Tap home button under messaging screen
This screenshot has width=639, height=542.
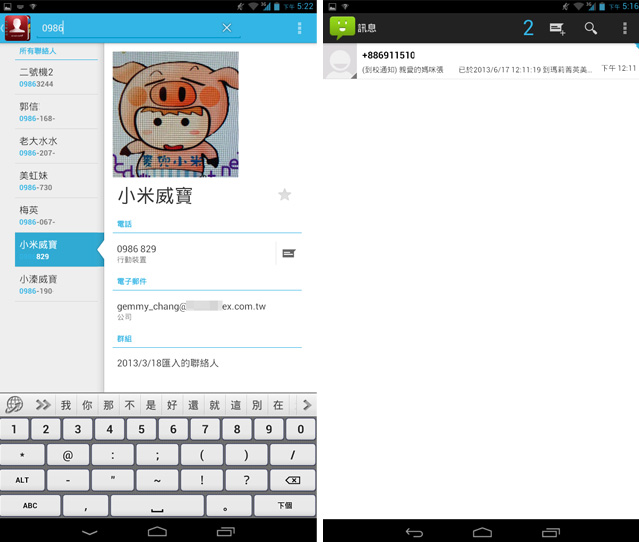[482, 531]
